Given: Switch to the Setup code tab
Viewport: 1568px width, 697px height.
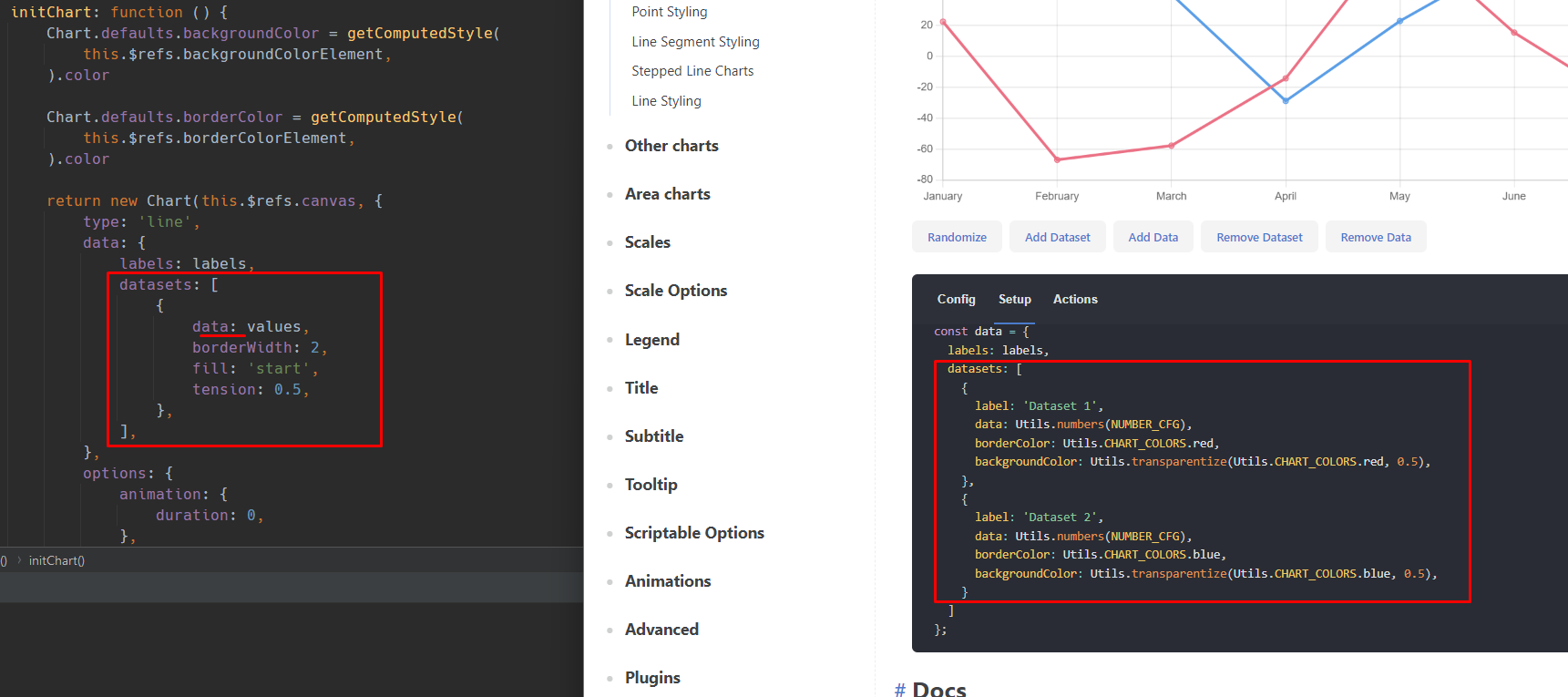Looking at the screenshot, I should (x=1014, y=299).
